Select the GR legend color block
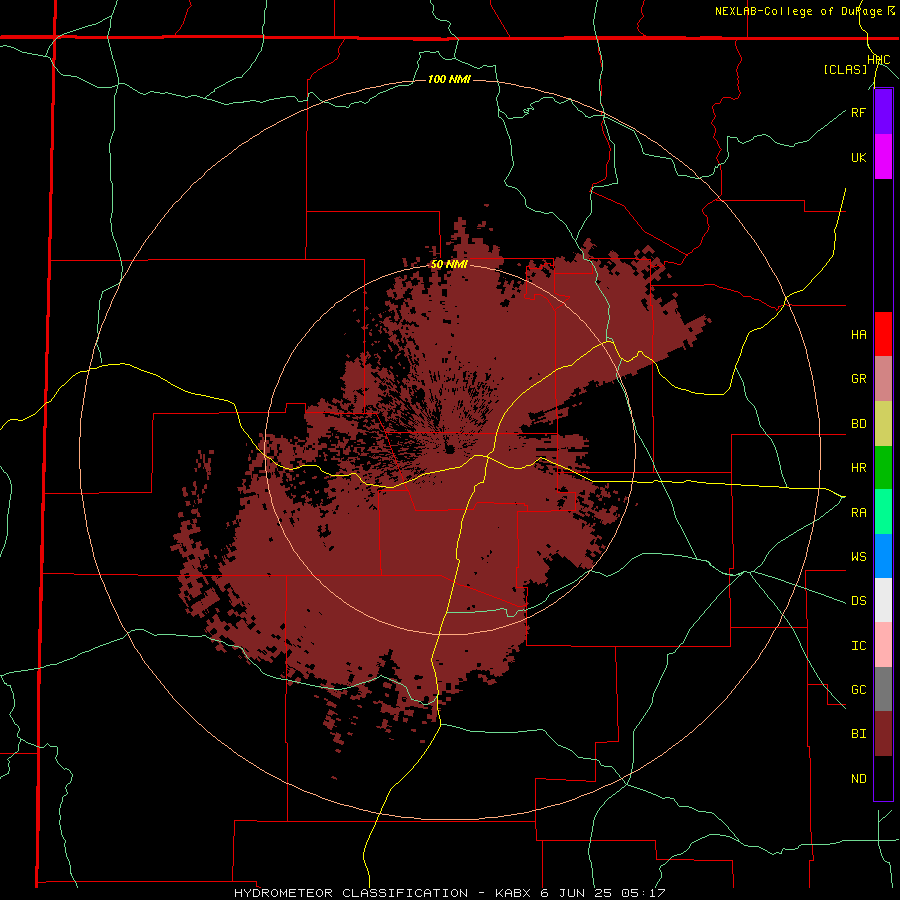 (x=883, y=379)
